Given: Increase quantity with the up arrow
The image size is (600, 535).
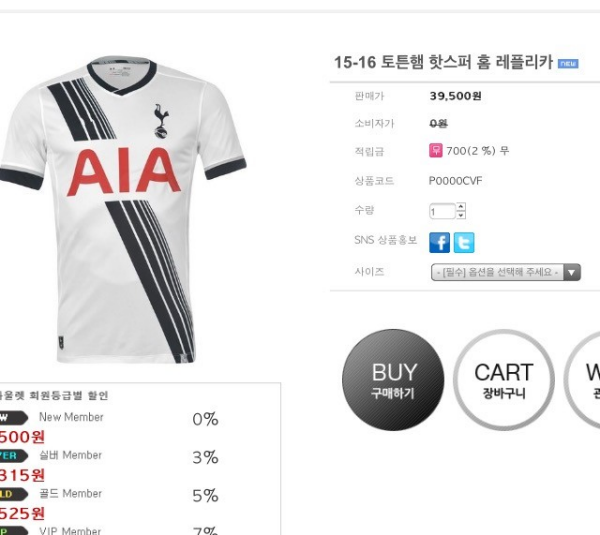Looking at the screenshot, I should pos(461,207).
